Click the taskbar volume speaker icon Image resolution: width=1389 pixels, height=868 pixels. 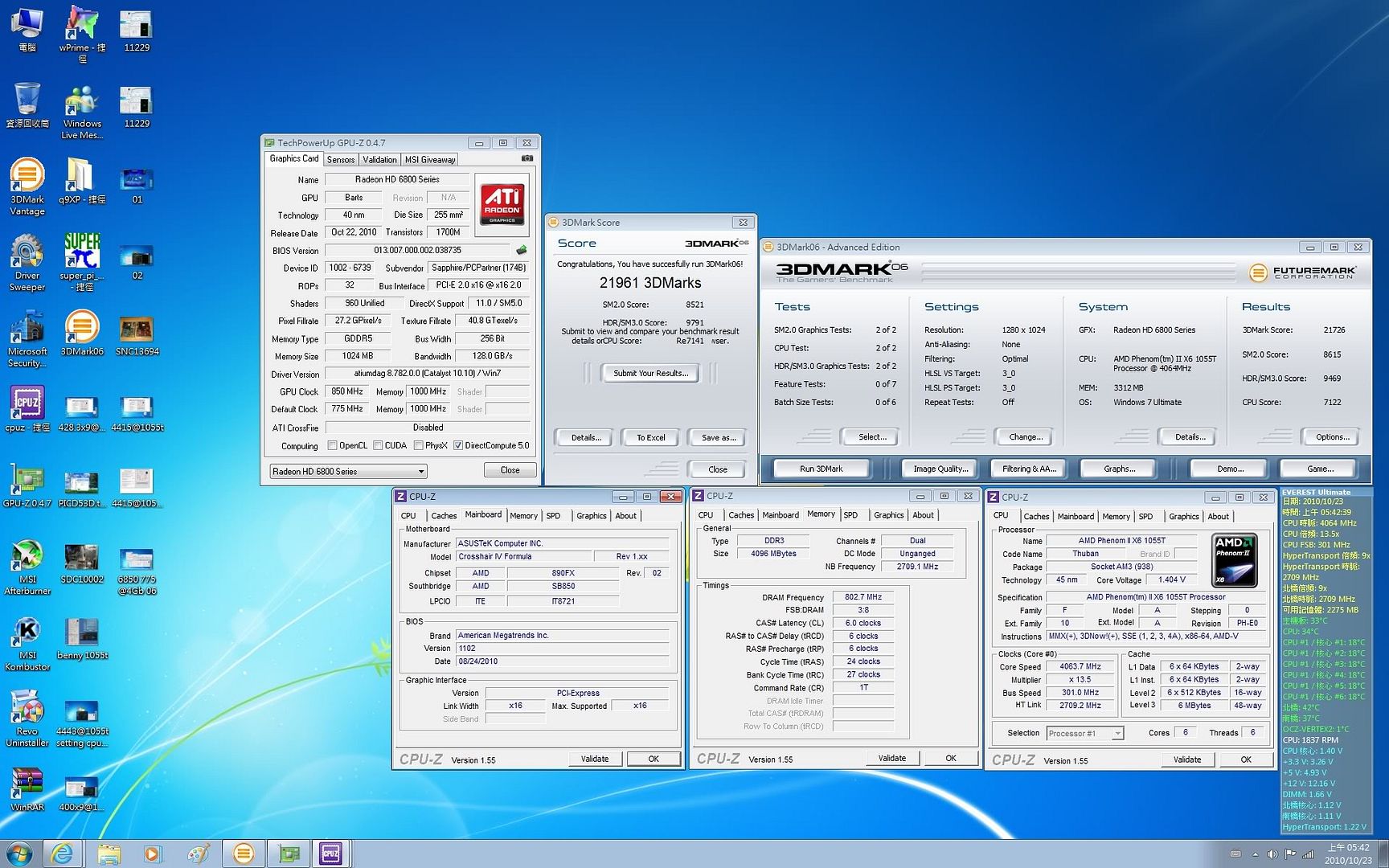(x=1272, y=854)
